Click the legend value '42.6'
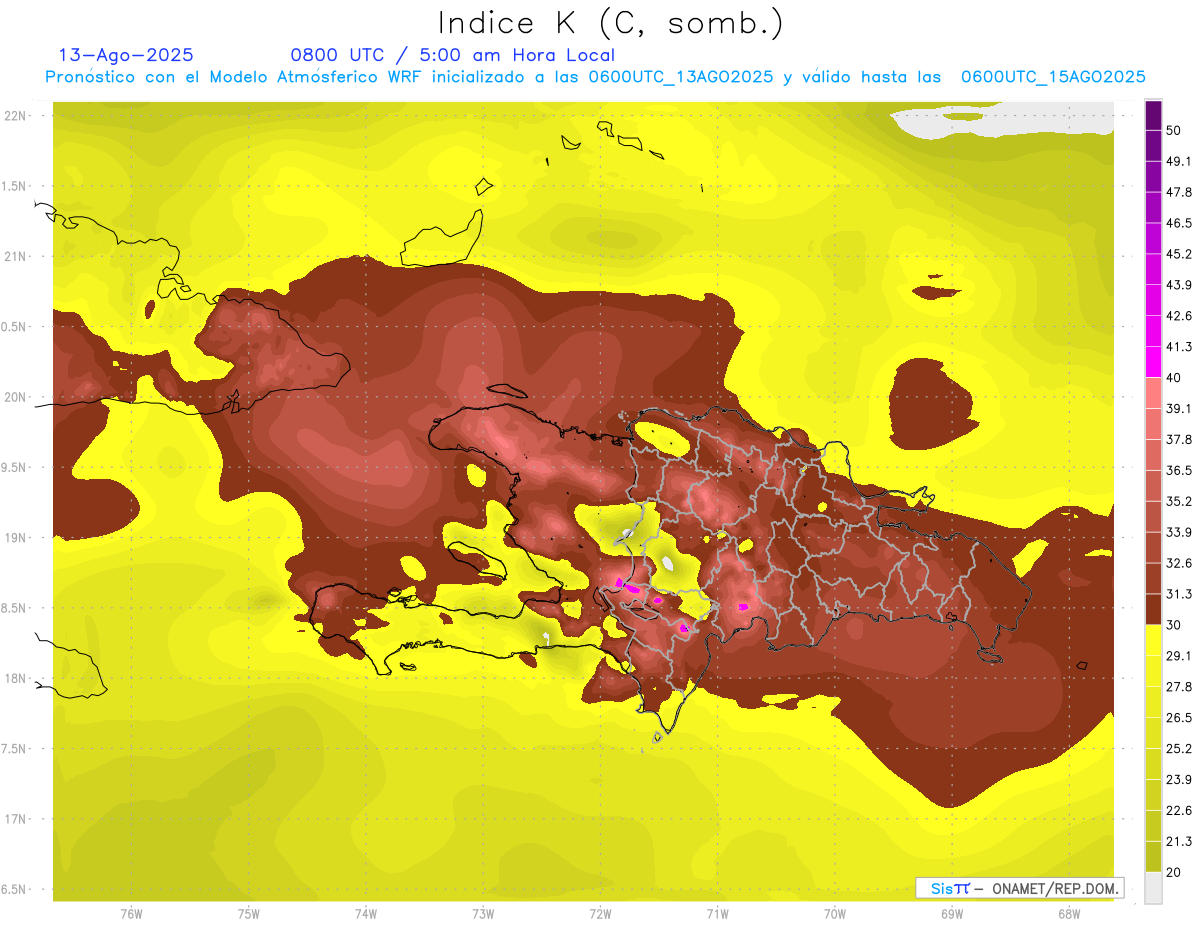The height and width of the screenshot is (927, 1200). tap(1179, 316)
